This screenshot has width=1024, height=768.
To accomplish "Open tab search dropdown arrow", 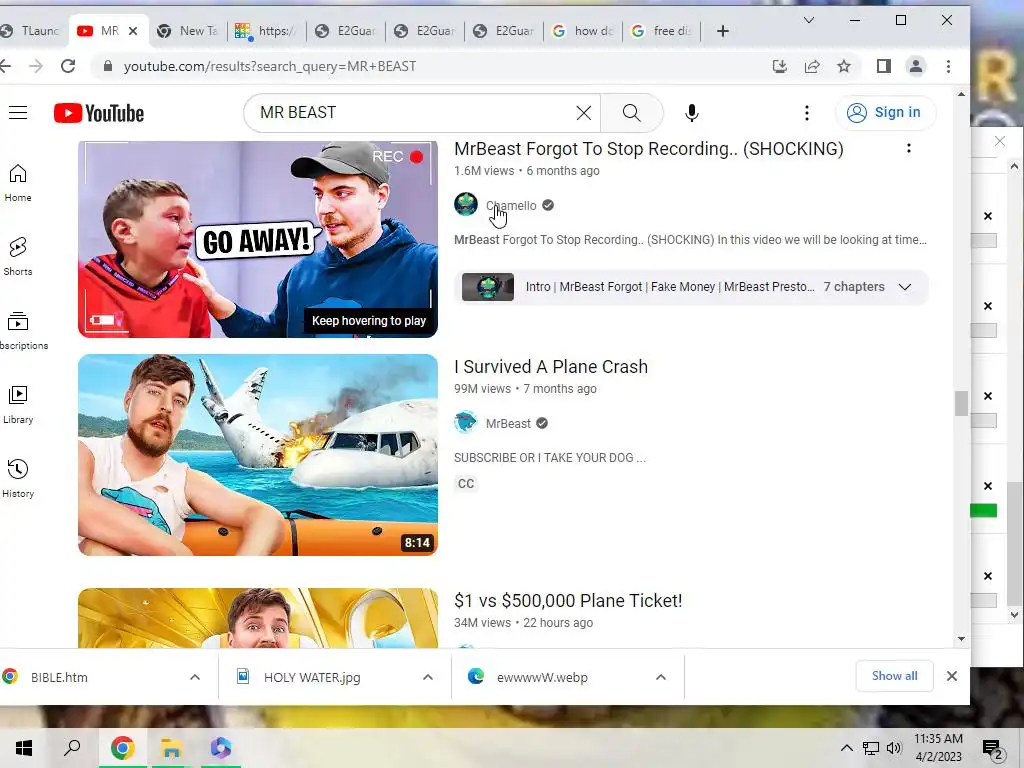I will point(808,20).
